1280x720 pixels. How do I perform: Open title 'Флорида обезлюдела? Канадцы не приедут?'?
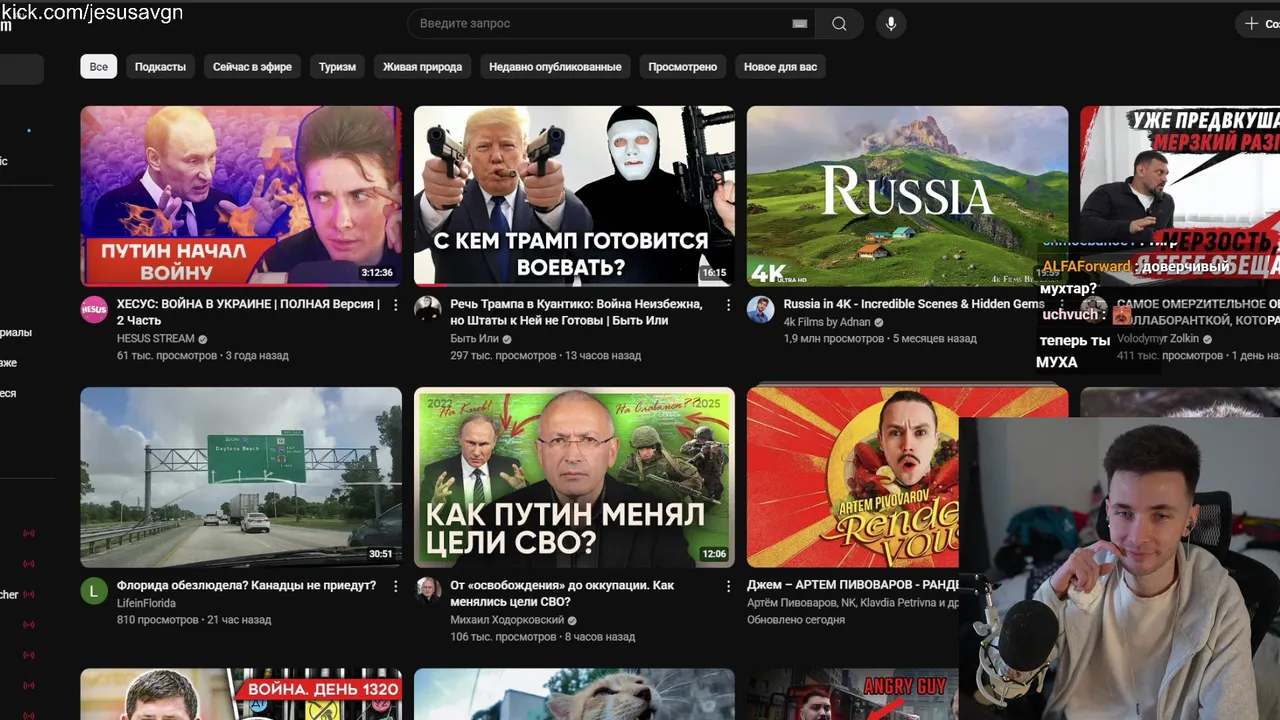coord(246,585)
